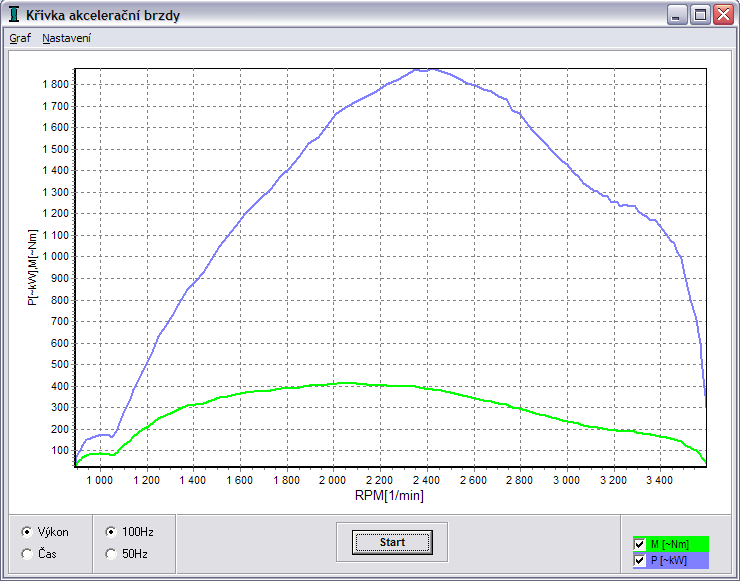Screen dimensions: 741x581
Task: Click the 100 value on the vertical axis
Action: point(60,451)
